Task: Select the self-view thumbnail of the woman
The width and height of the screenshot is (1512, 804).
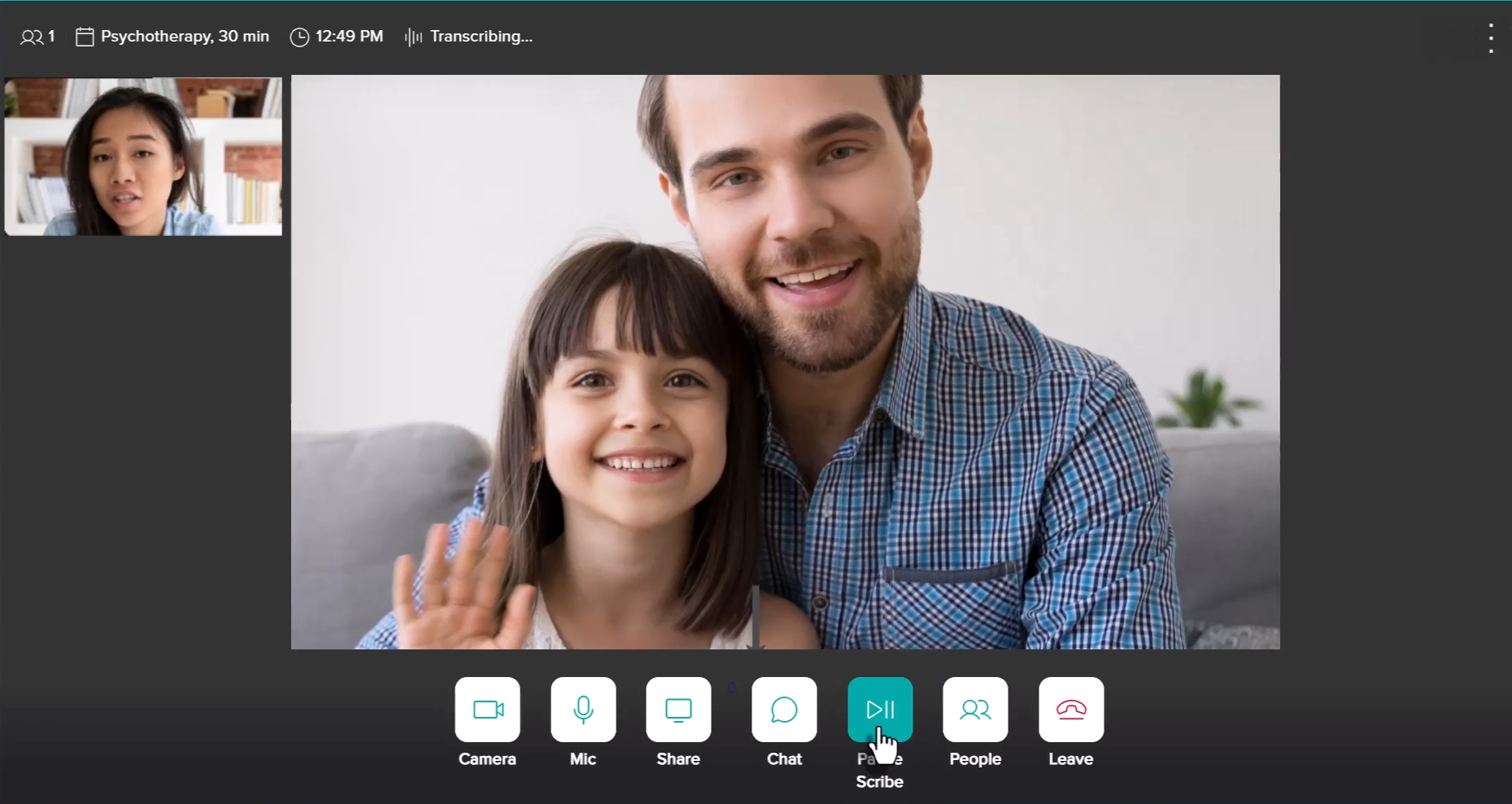Action: point(143,156)
